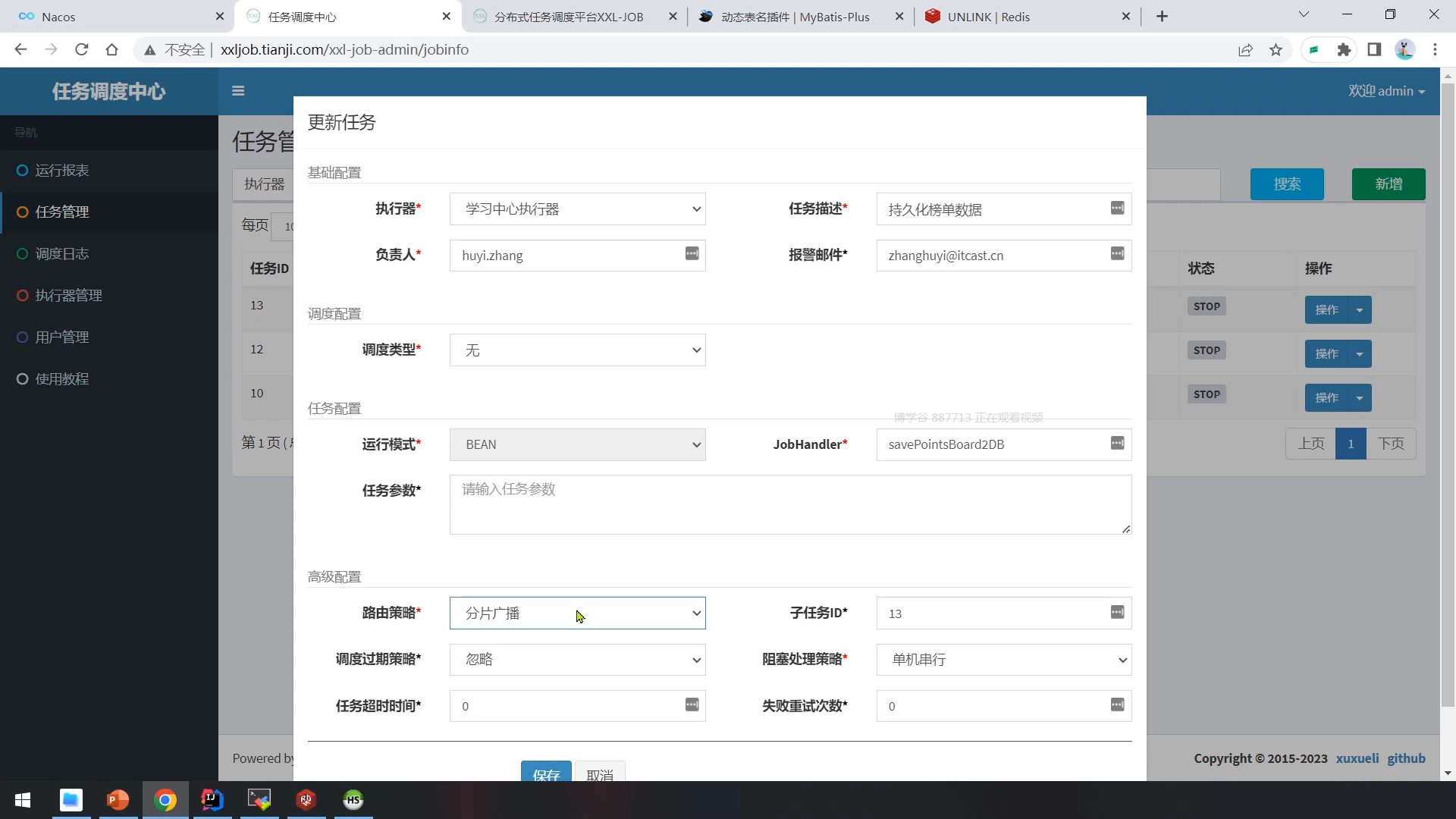Expand the 执行器 selection dropdown
The image size is (1456, 819).
[577, 209]
